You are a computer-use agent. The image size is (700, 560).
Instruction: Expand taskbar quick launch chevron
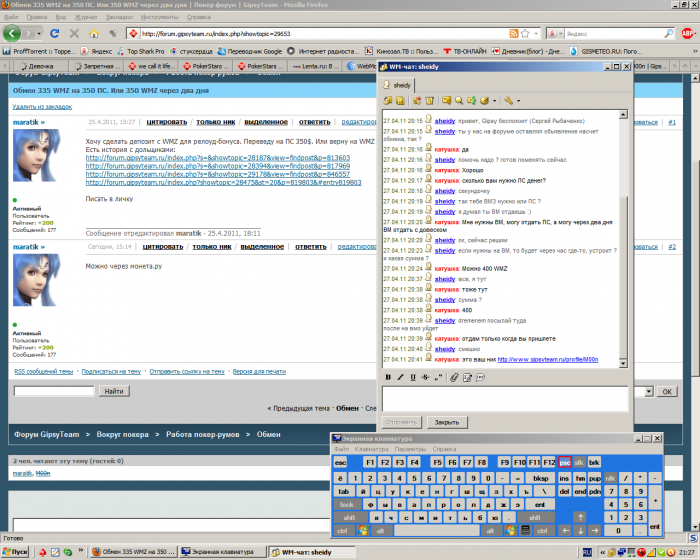pos(81,550)
